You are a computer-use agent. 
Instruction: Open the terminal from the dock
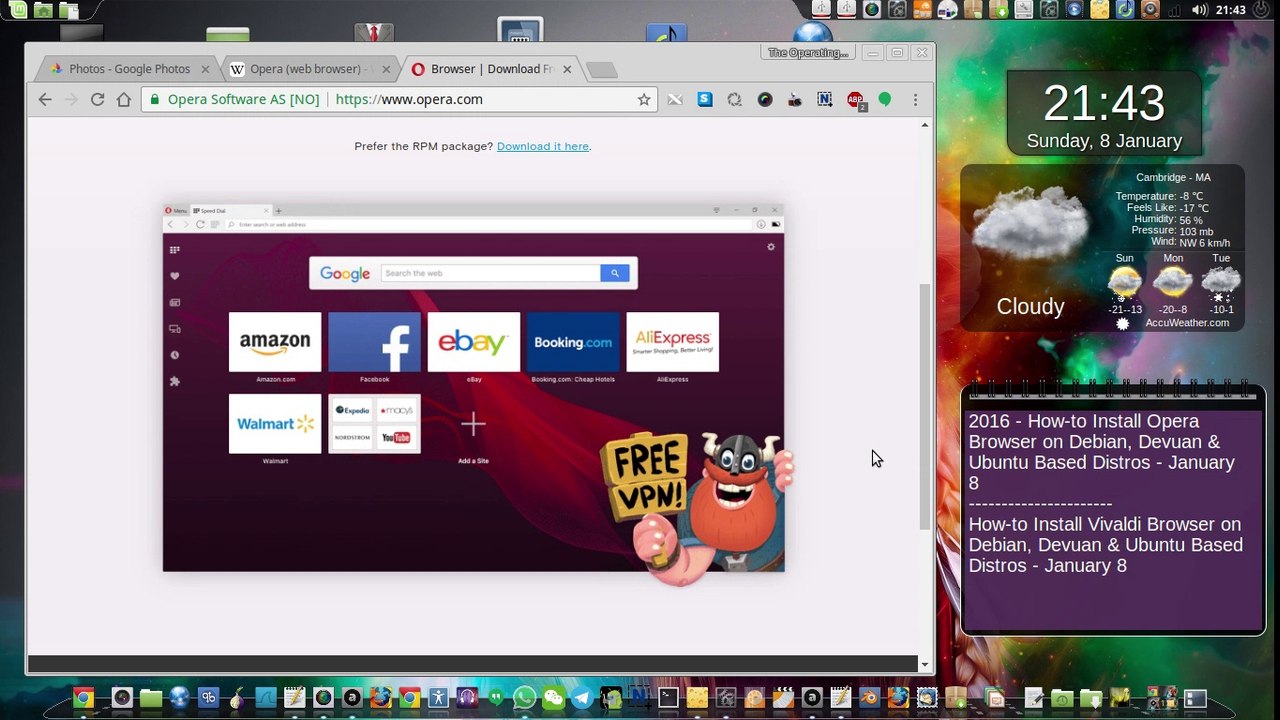(x=668, y=698)
